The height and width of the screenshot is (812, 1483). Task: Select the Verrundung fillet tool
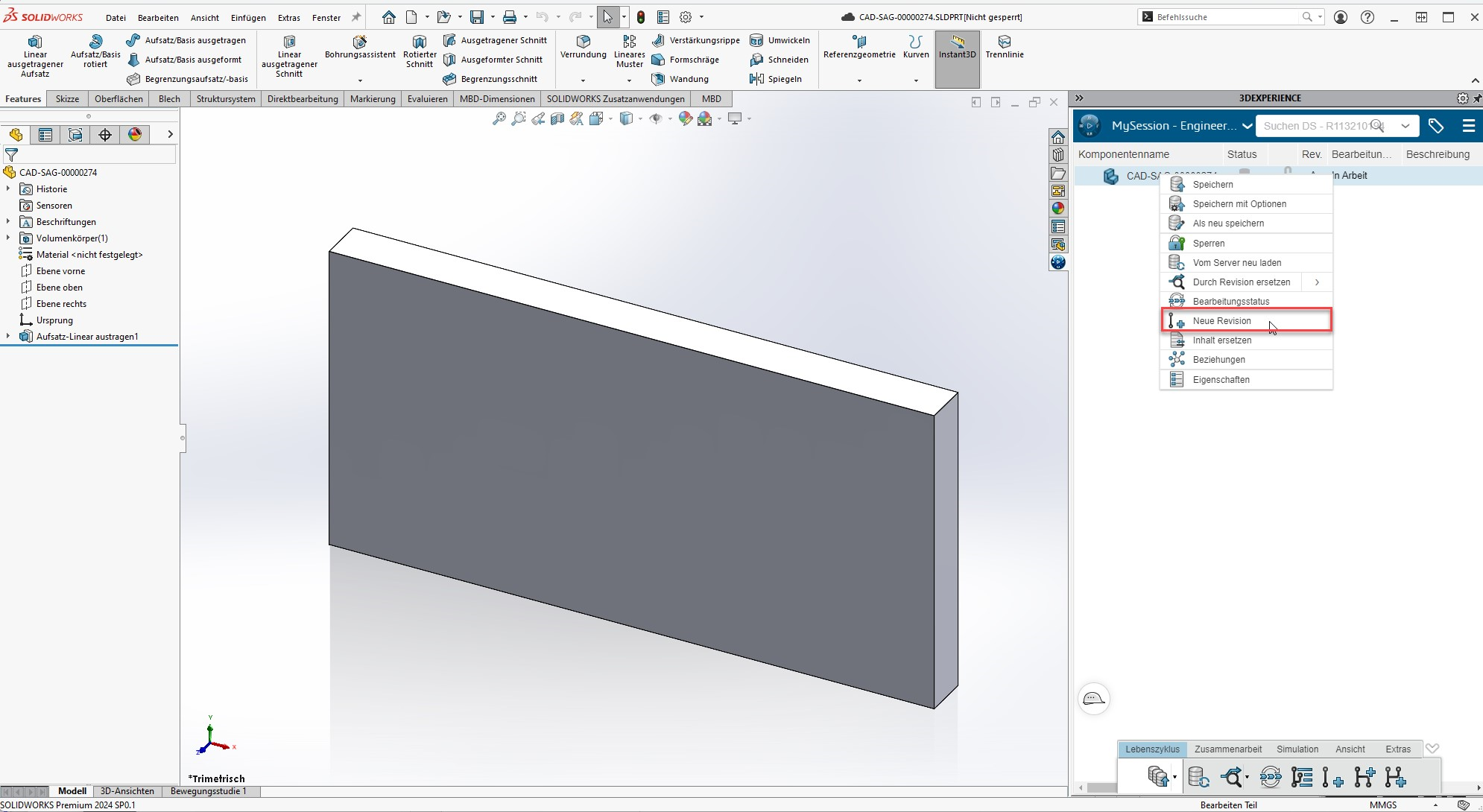pos(583,42)
